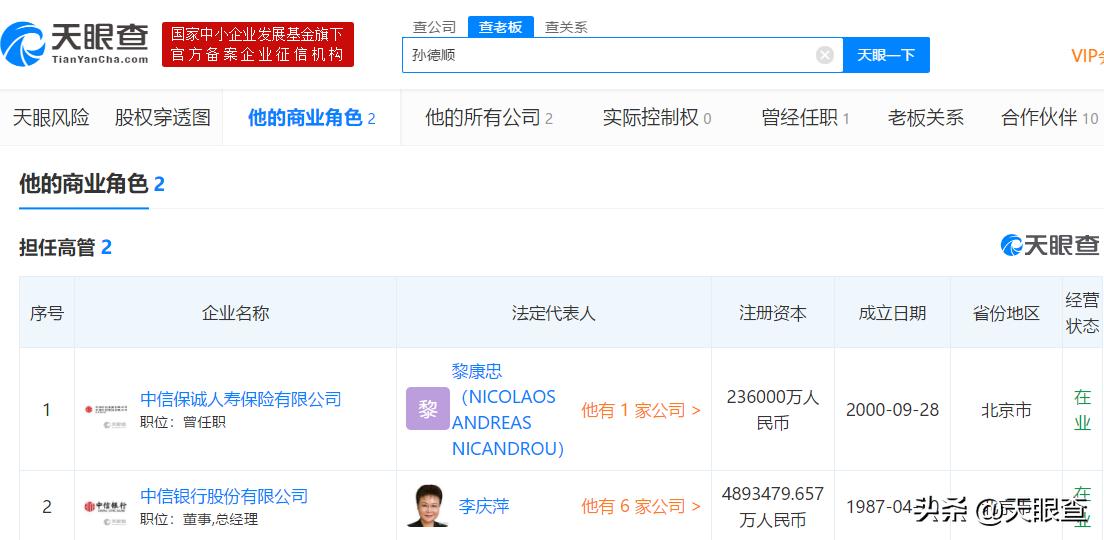Click the 职位：曾任职 text
The image size is (1104, 540).
pos(183,422)
